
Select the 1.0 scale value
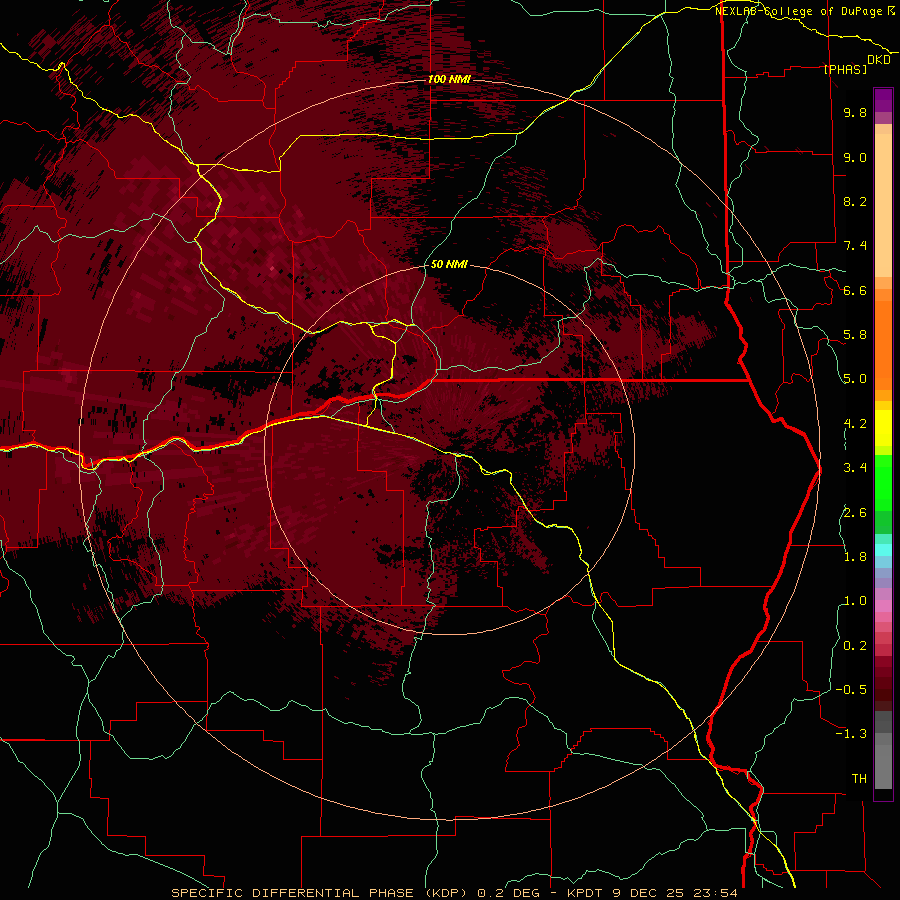coord(855,601)
